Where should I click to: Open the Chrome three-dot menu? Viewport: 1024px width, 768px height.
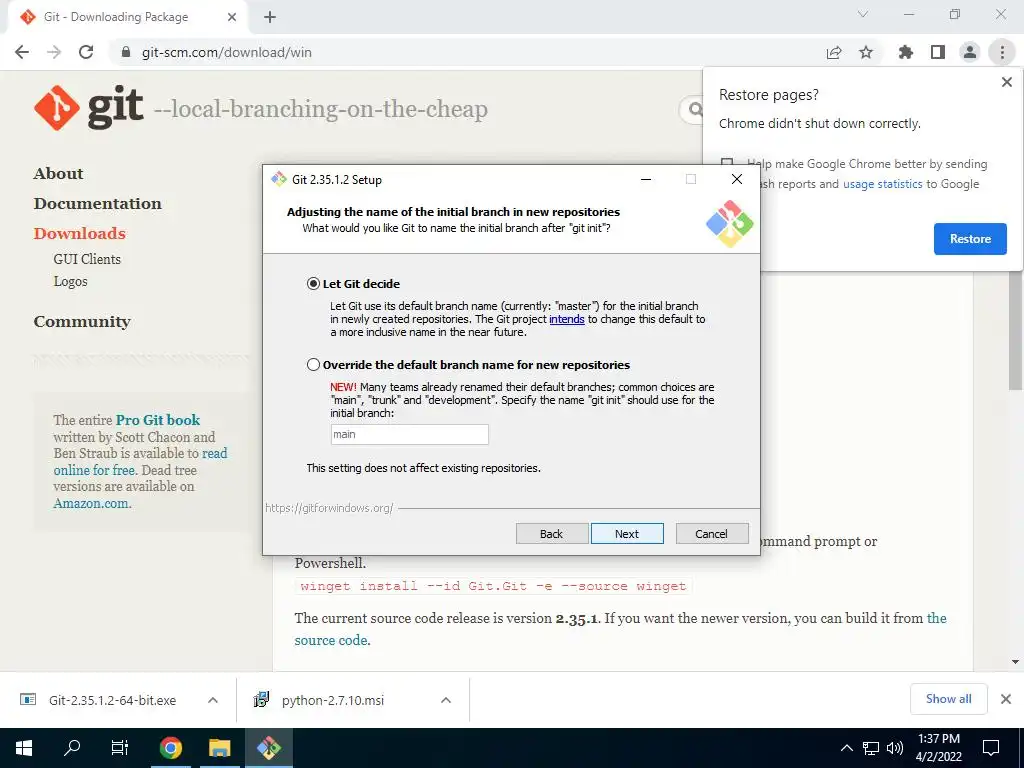click(1002, 52)
